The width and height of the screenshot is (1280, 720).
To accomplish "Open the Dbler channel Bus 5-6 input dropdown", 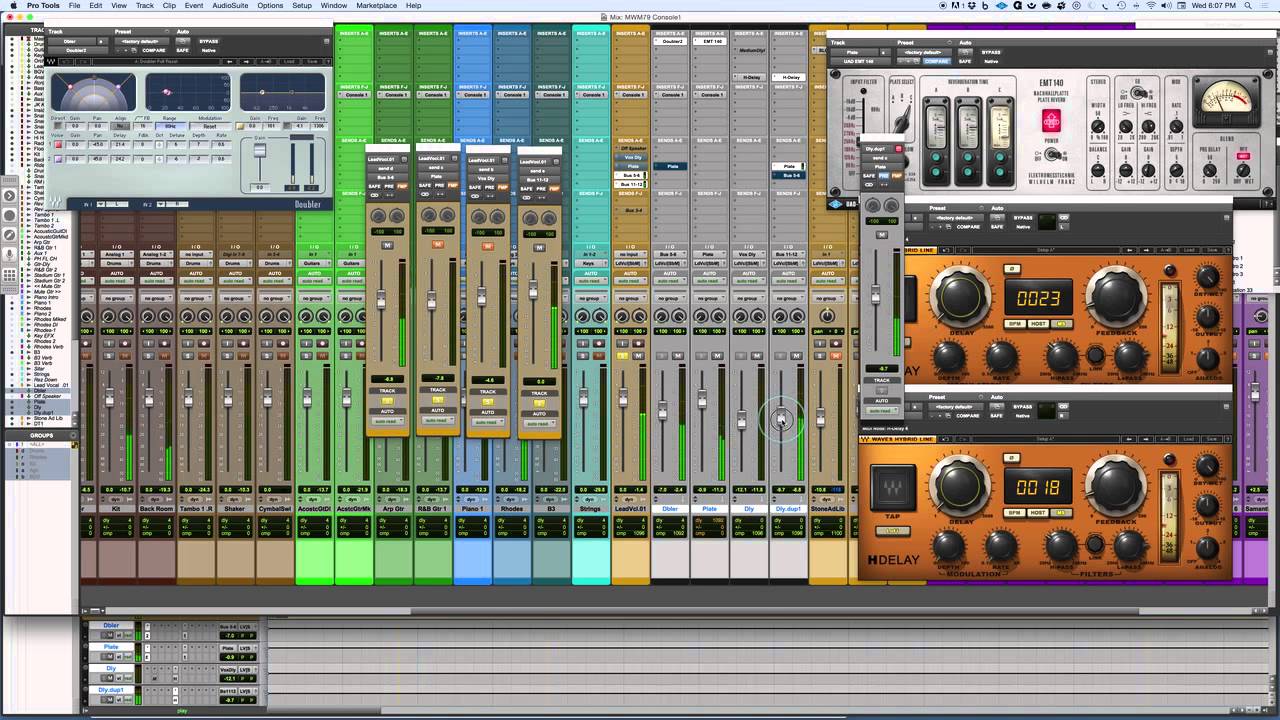I will point(669,254).
